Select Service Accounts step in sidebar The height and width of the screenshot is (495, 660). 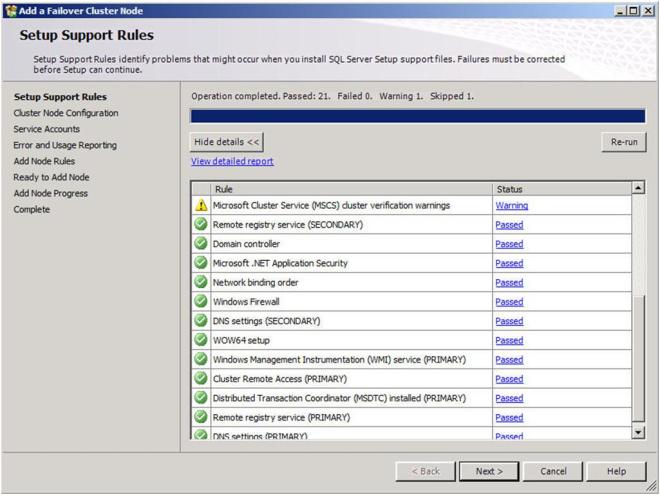(47, 129)
